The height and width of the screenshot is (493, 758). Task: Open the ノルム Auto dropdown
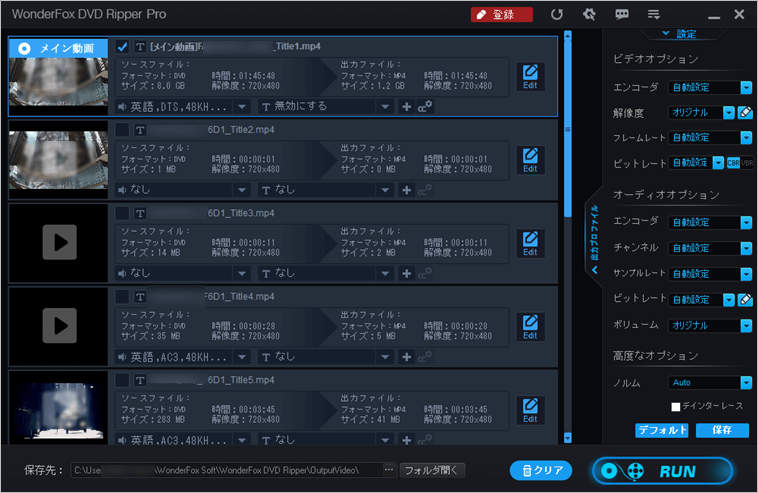pyautogui.click(x=745, y=382)
